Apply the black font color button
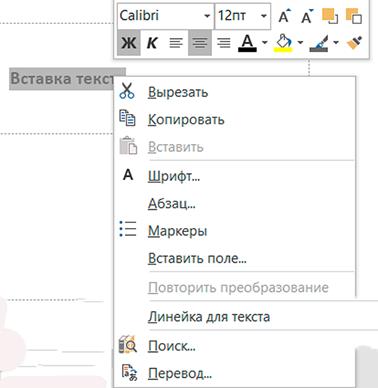Viewport: 378px width, 388px height. (x=247, y=43)
